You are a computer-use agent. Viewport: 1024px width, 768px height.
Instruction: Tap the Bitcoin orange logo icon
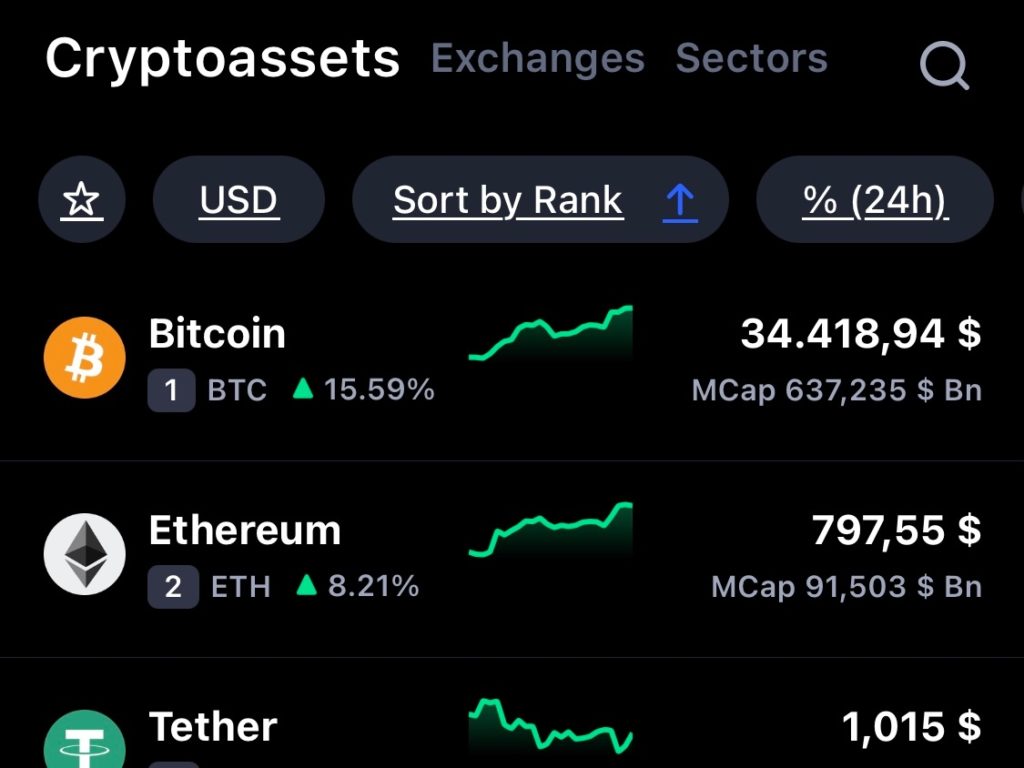[85, 358]
